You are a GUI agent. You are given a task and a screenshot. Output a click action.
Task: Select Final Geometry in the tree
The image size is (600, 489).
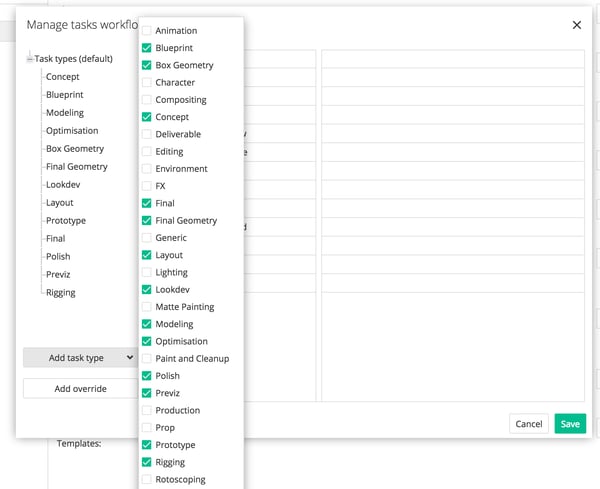(x=76, y=167)
